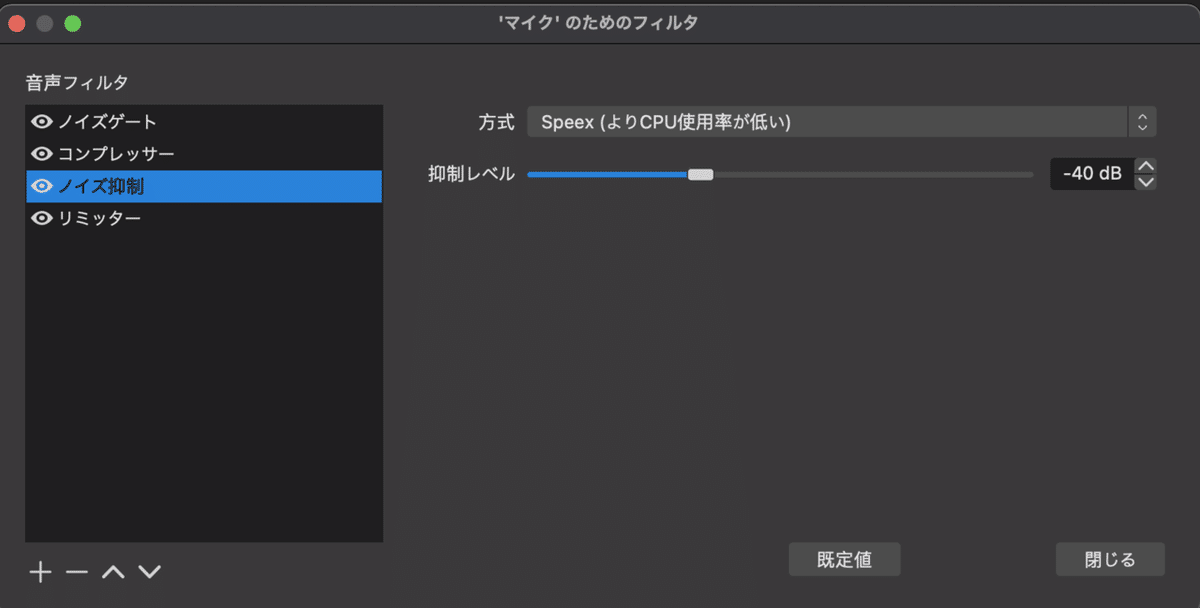1200x608 pixels.
Task: Reset settings with the 既定値 button
Action: pos(844,559)
